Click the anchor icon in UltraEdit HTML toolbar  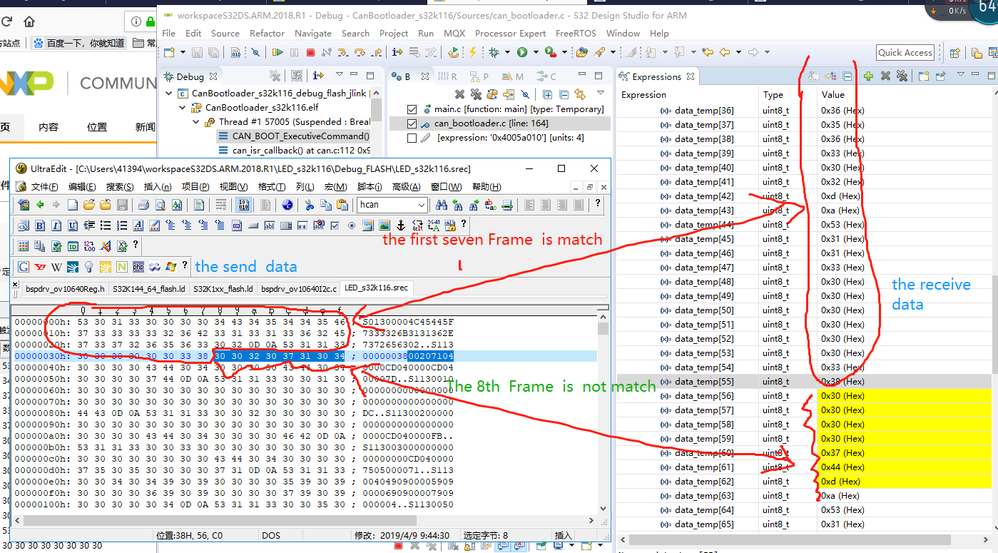[x=400, y=225]
